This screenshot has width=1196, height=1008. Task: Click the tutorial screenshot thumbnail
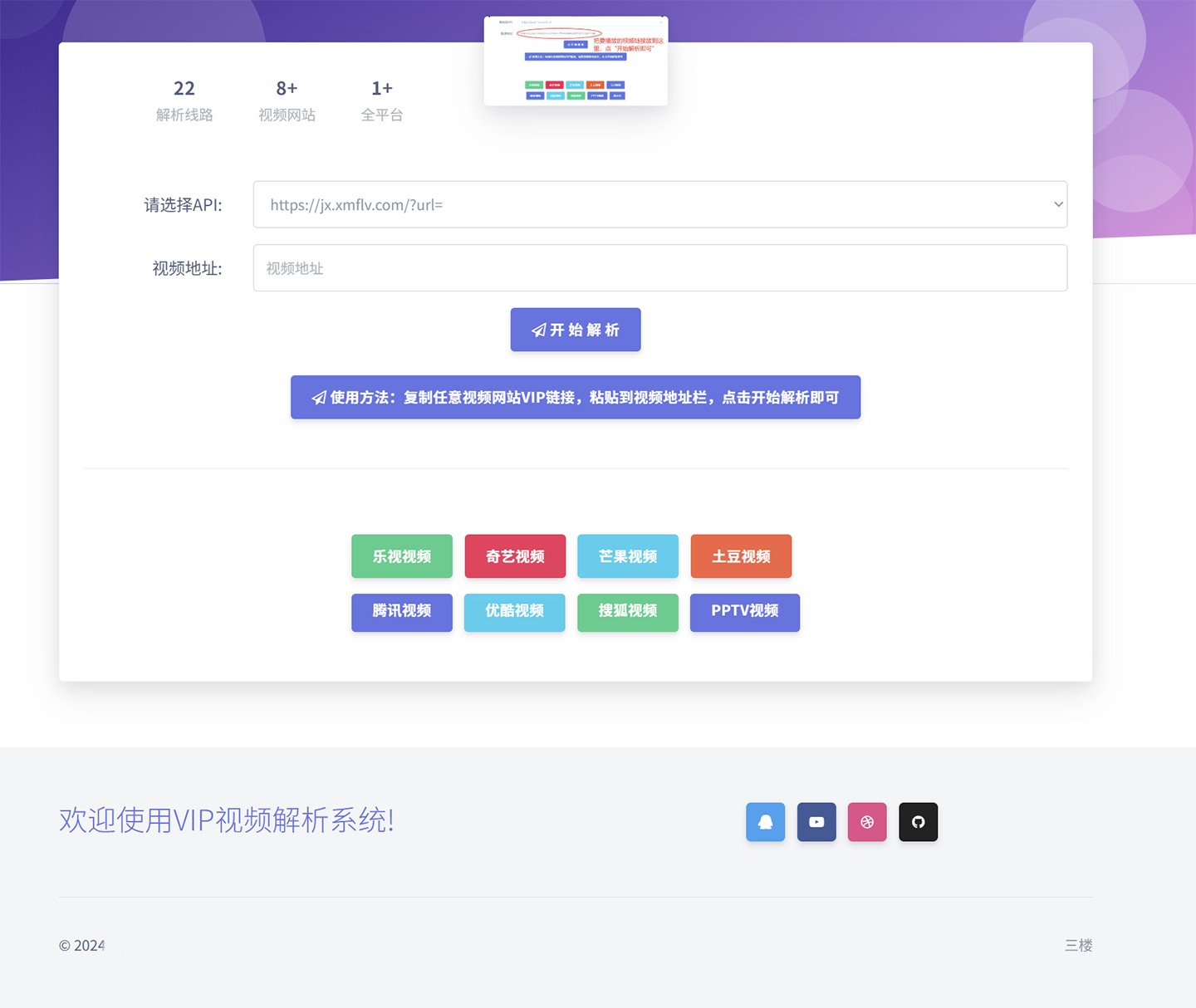[576, 61]
